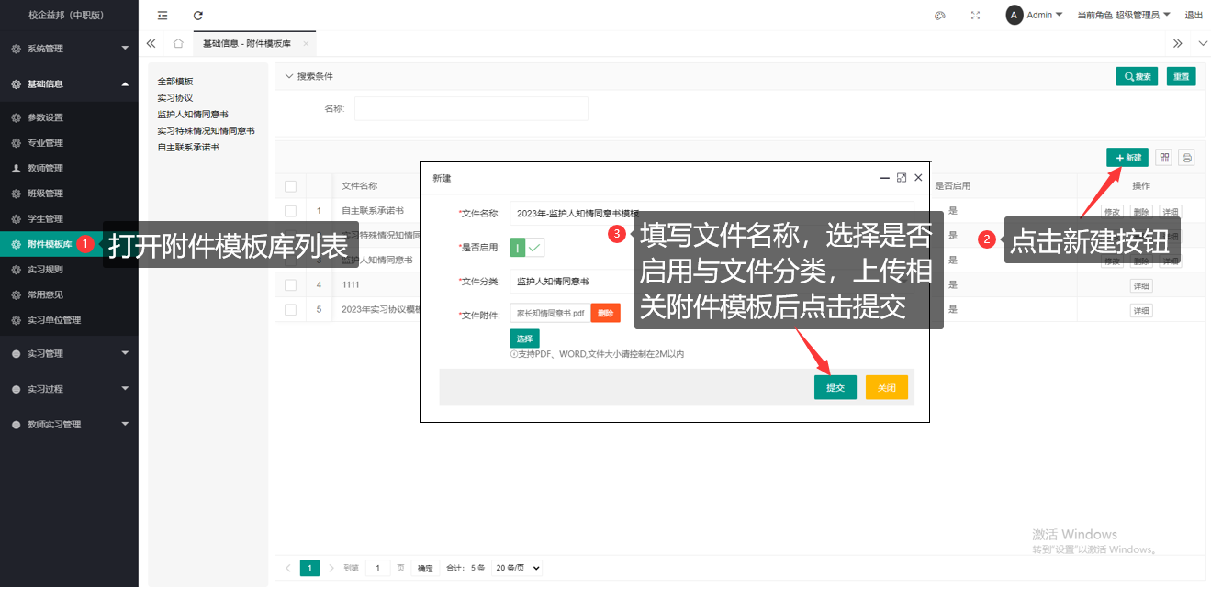Screen dimensions: 1211x589
Task: Open column settings grid icon
Action: [x=1164, y=157]
